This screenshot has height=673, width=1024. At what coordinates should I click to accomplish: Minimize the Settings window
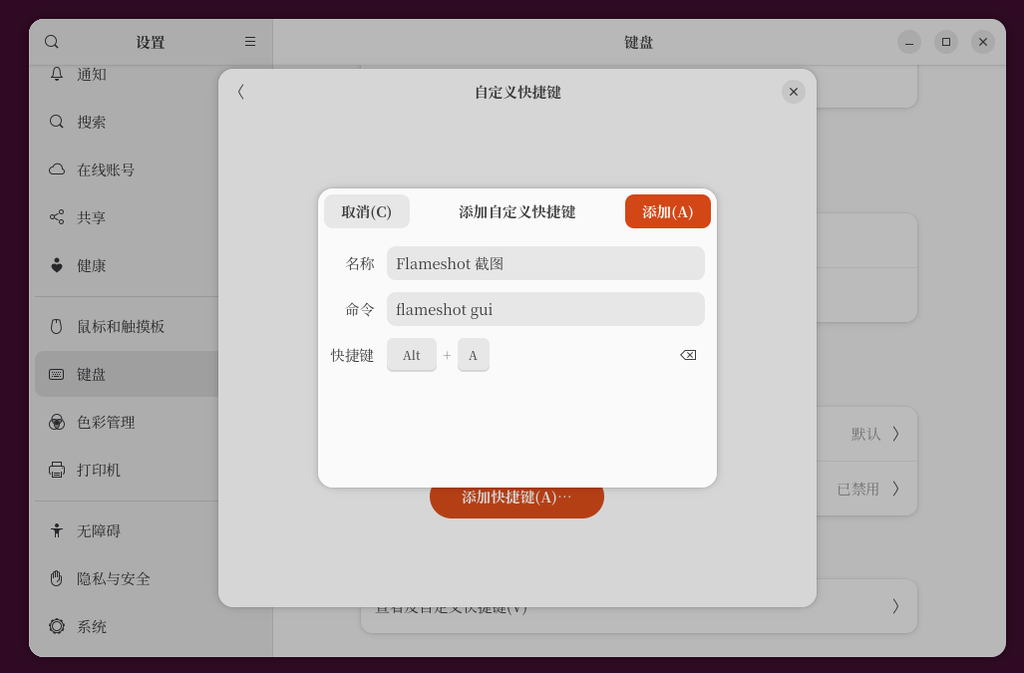(x=909, y=42)
